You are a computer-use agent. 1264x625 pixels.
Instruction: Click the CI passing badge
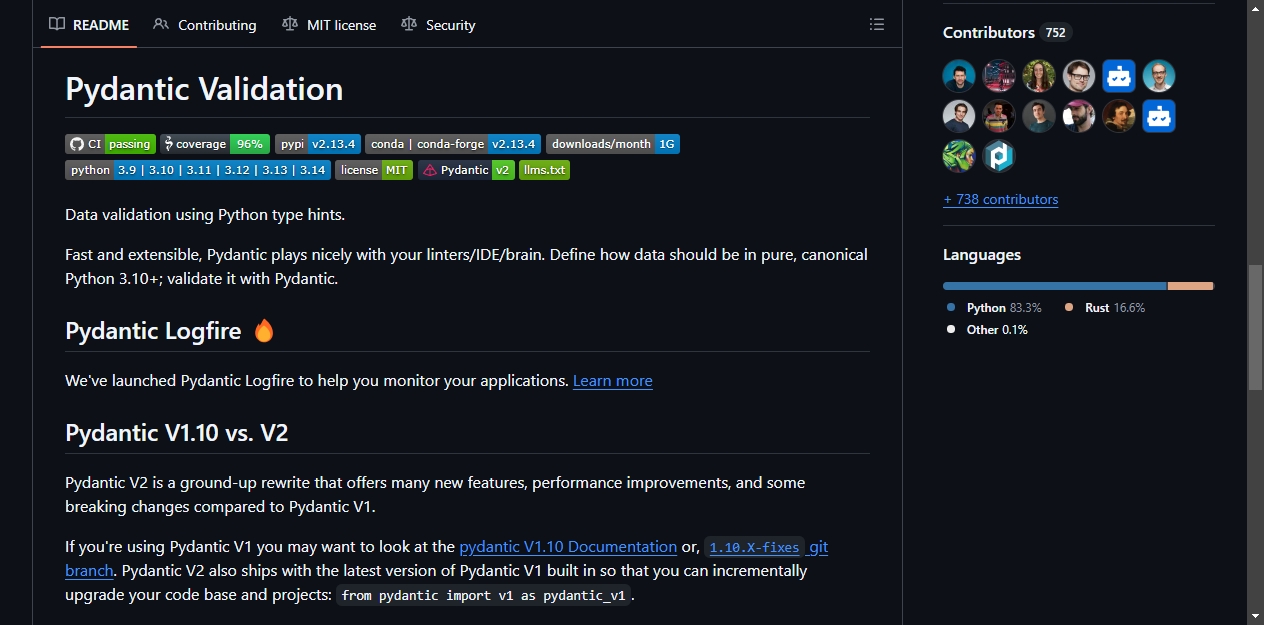pyautogui.click(x=110, y=144)
